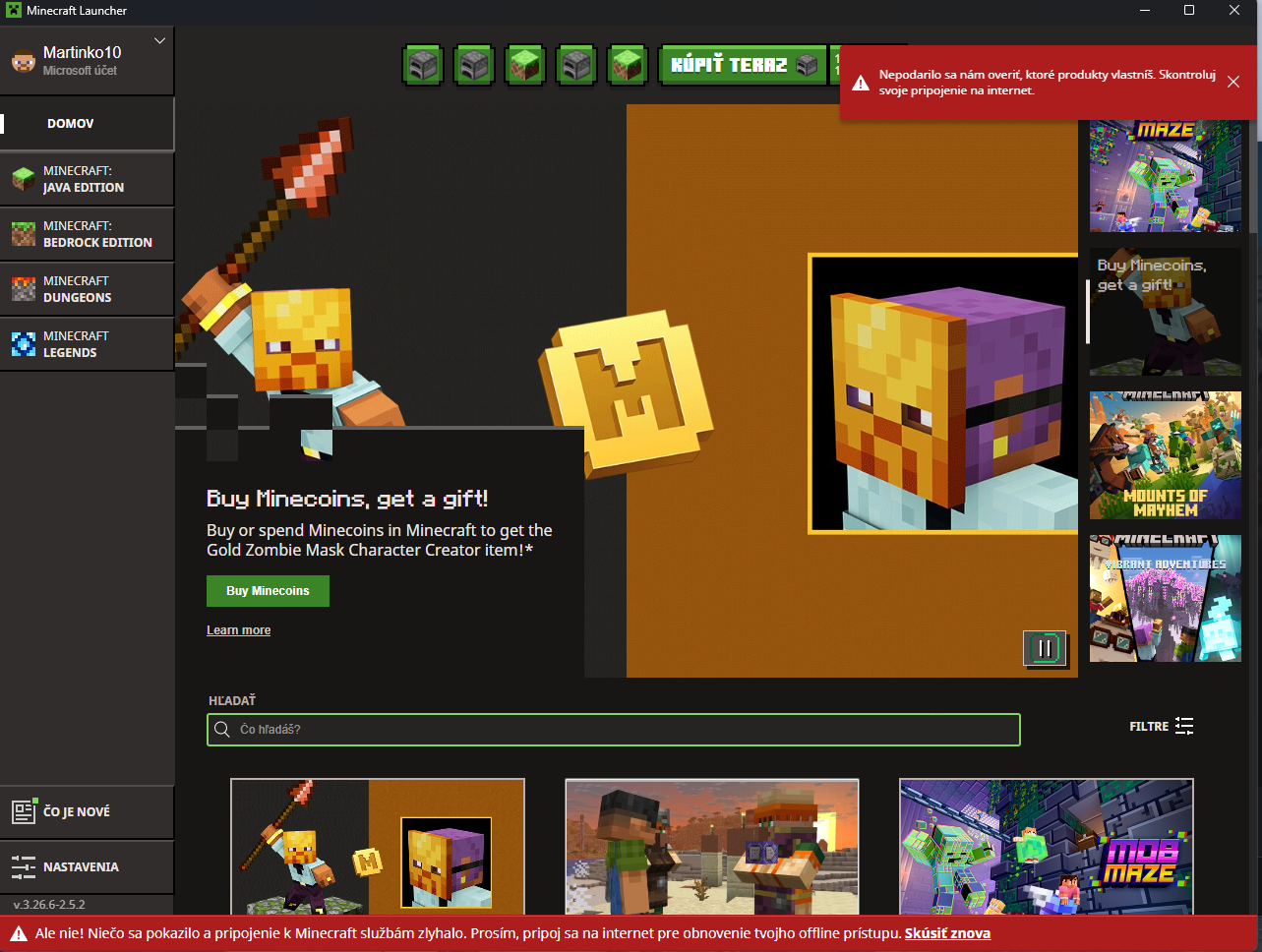Open the desert scene news card
The height and width of the screenshot is (952, 1262).
click(x=712, y=847)
